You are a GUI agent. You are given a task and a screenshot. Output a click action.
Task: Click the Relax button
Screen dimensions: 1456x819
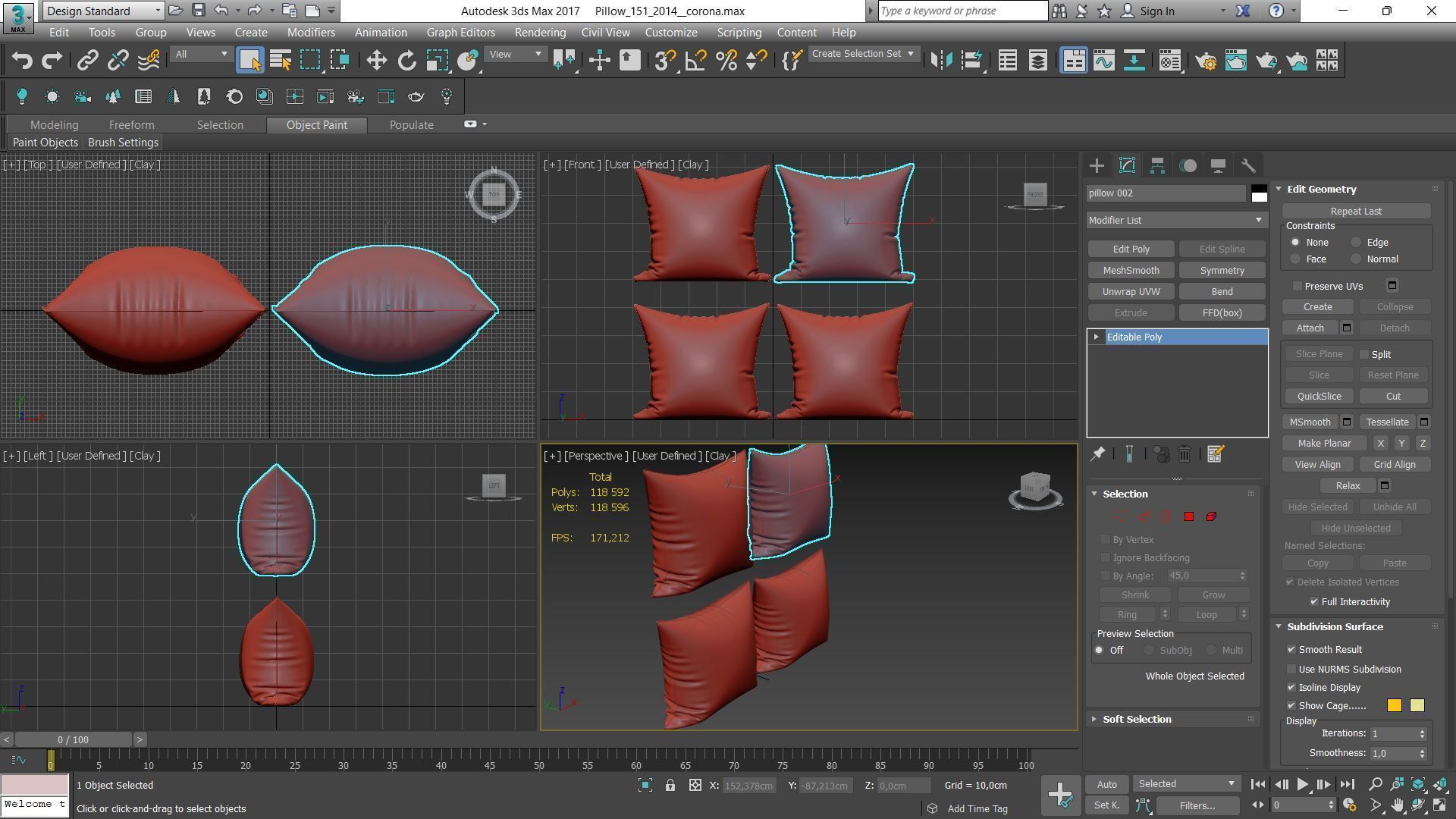click(1348, 486)
